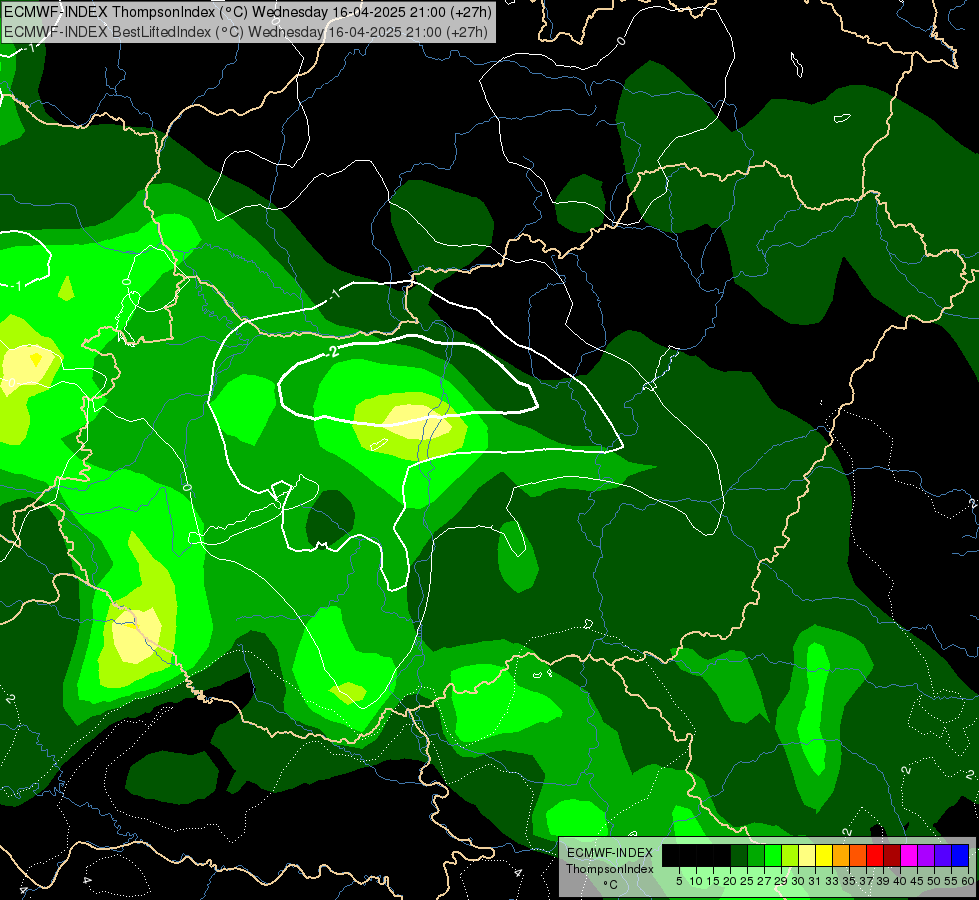Click the BestLiftedIndex title line at top

click(x=246, y=32)
